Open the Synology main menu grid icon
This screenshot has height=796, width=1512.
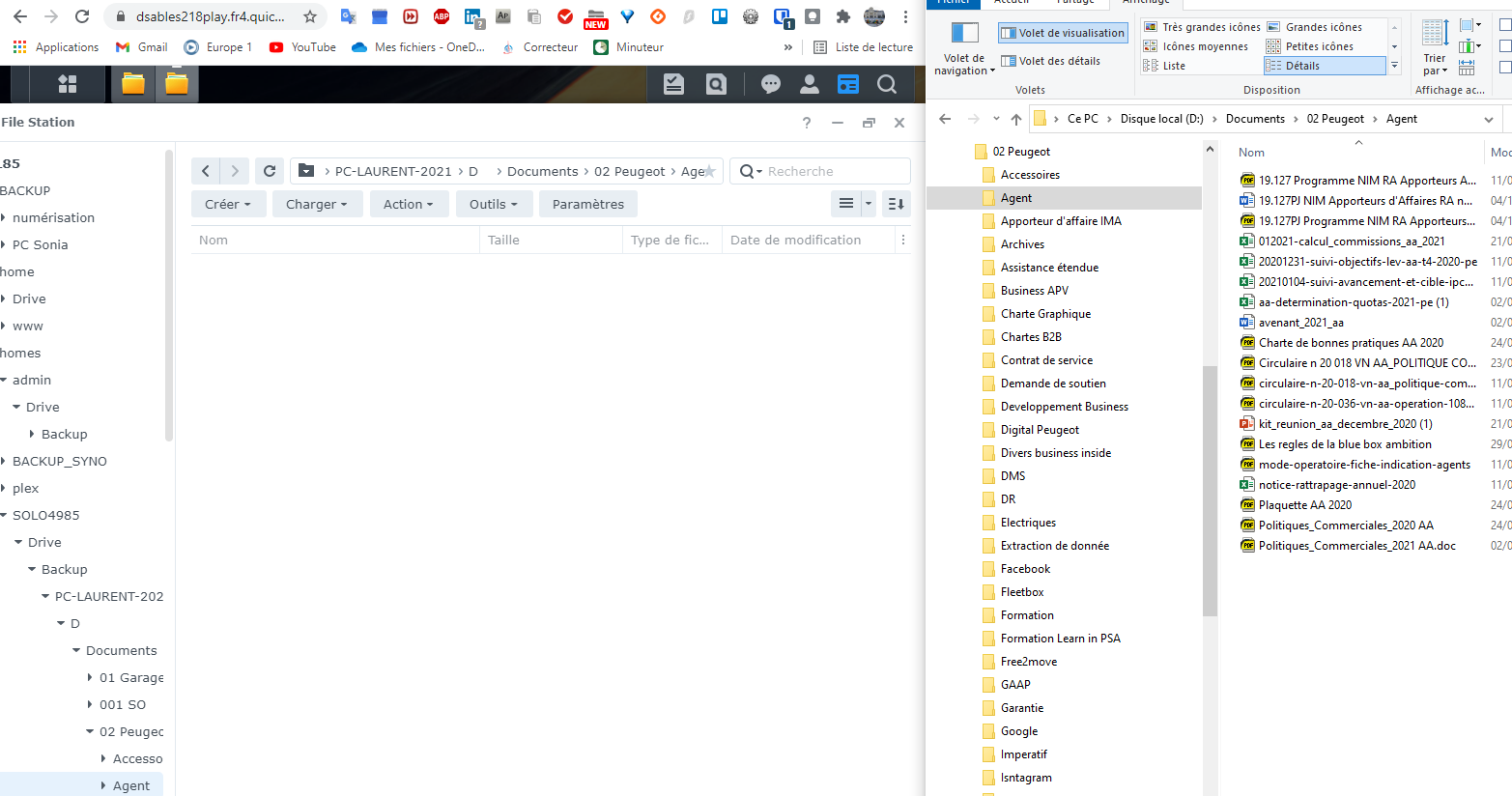pyautogui.click(x=67, y=85)
